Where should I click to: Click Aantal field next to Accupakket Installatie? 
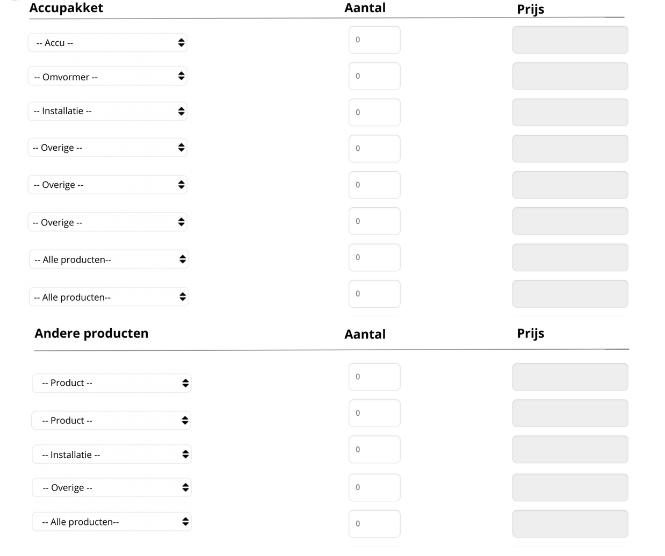374,112
